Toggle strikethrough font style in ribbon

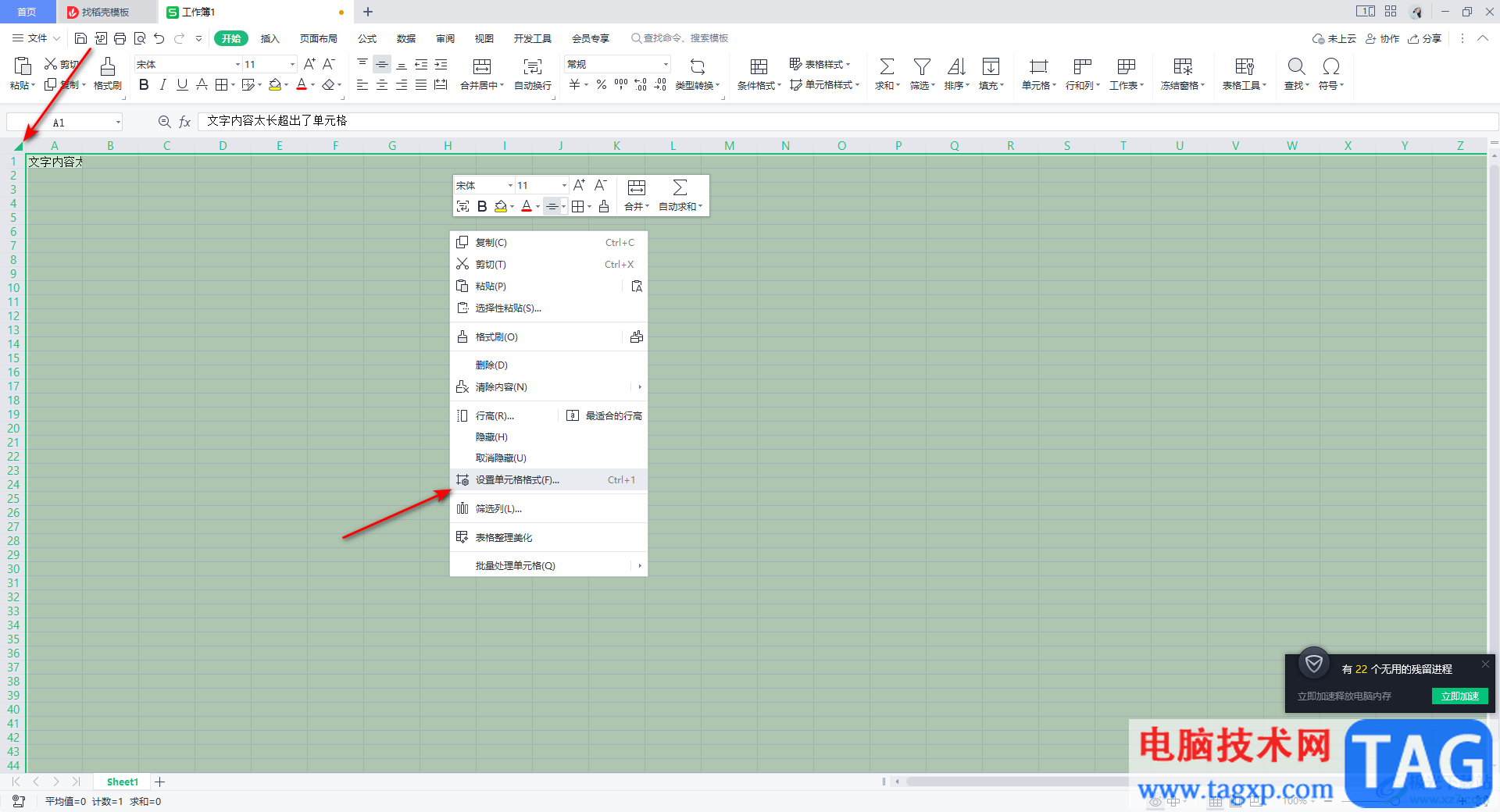coord(202,84)
